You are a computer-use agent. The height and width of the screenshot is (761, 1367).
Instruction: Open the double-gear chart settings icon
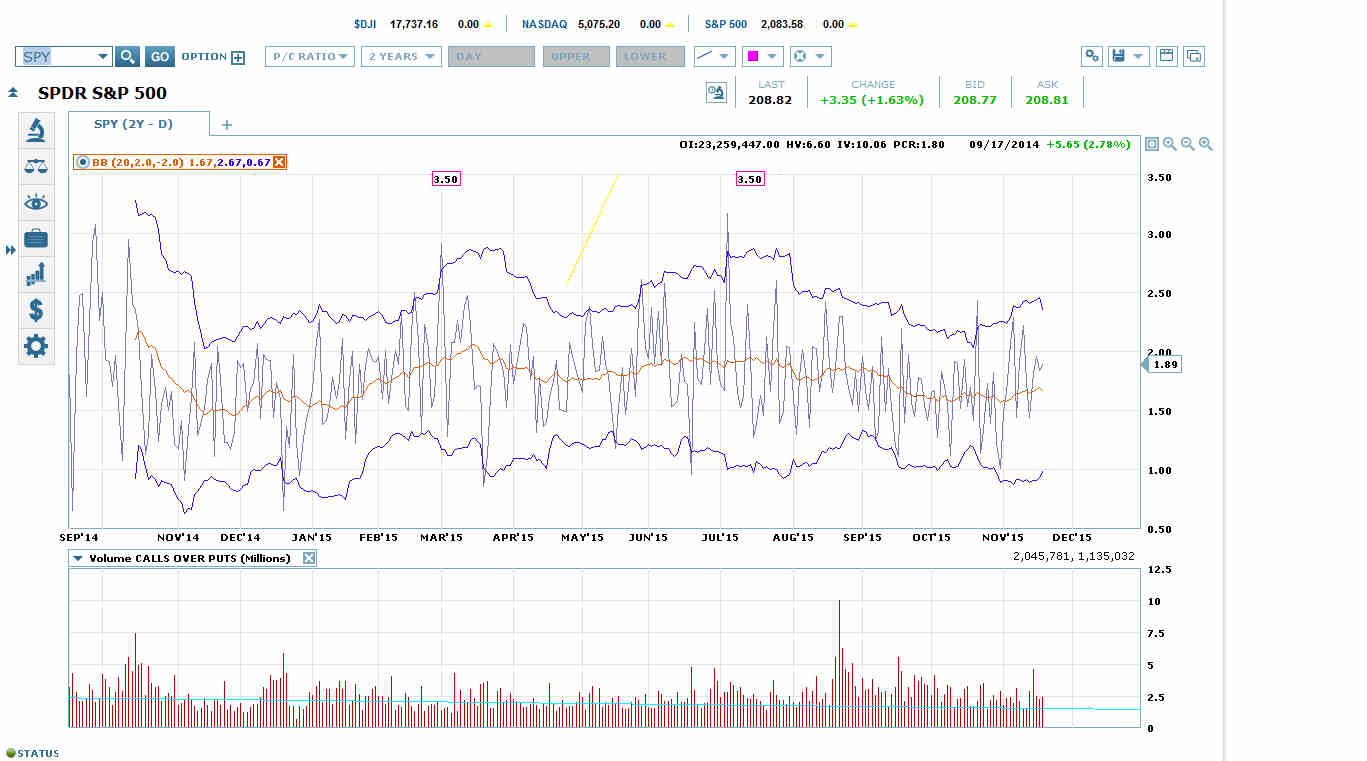1092,57
